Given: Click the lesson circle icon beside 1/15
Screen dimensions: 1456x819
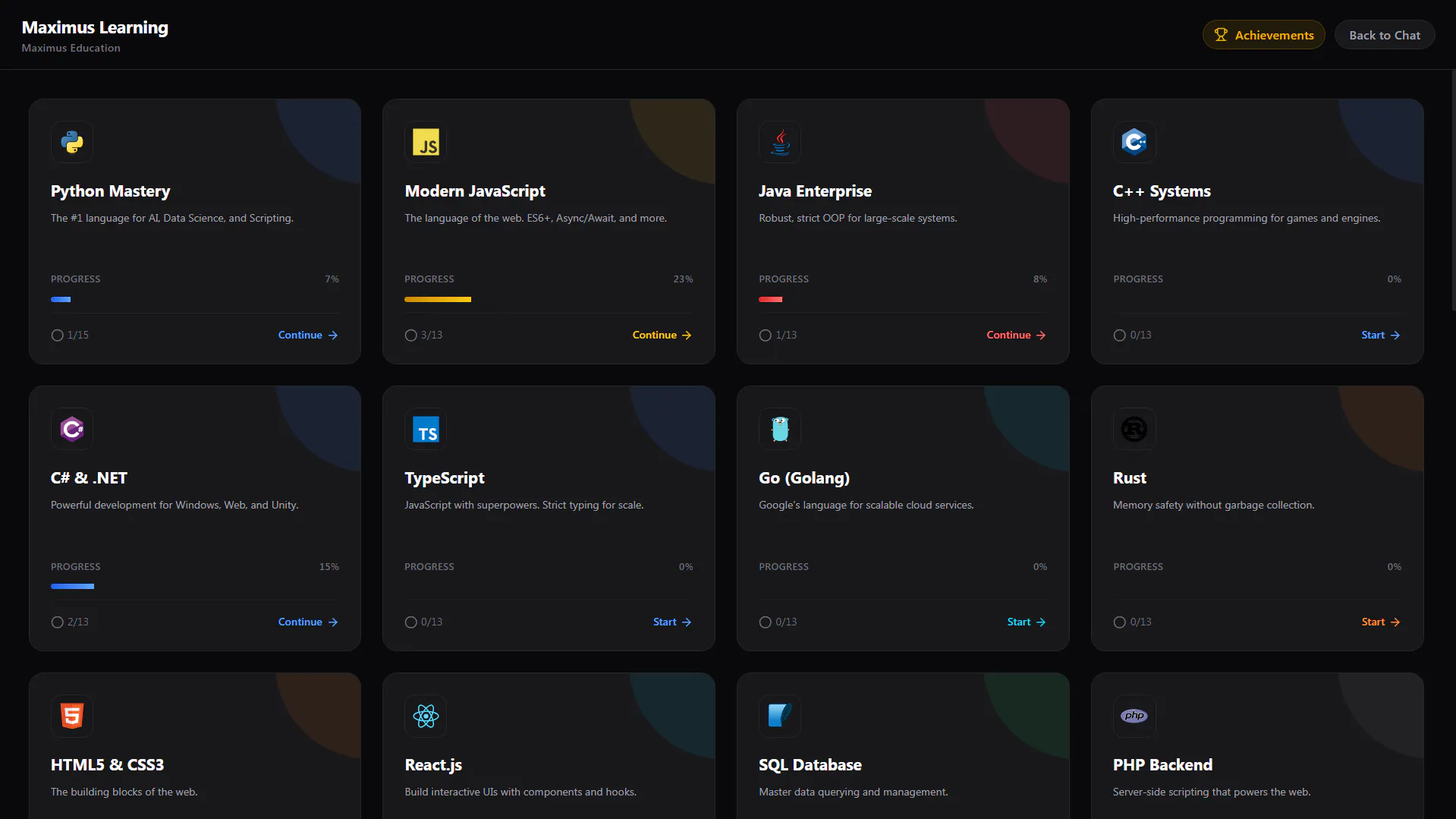Looking at the screenshot, I should click(57, 335).
